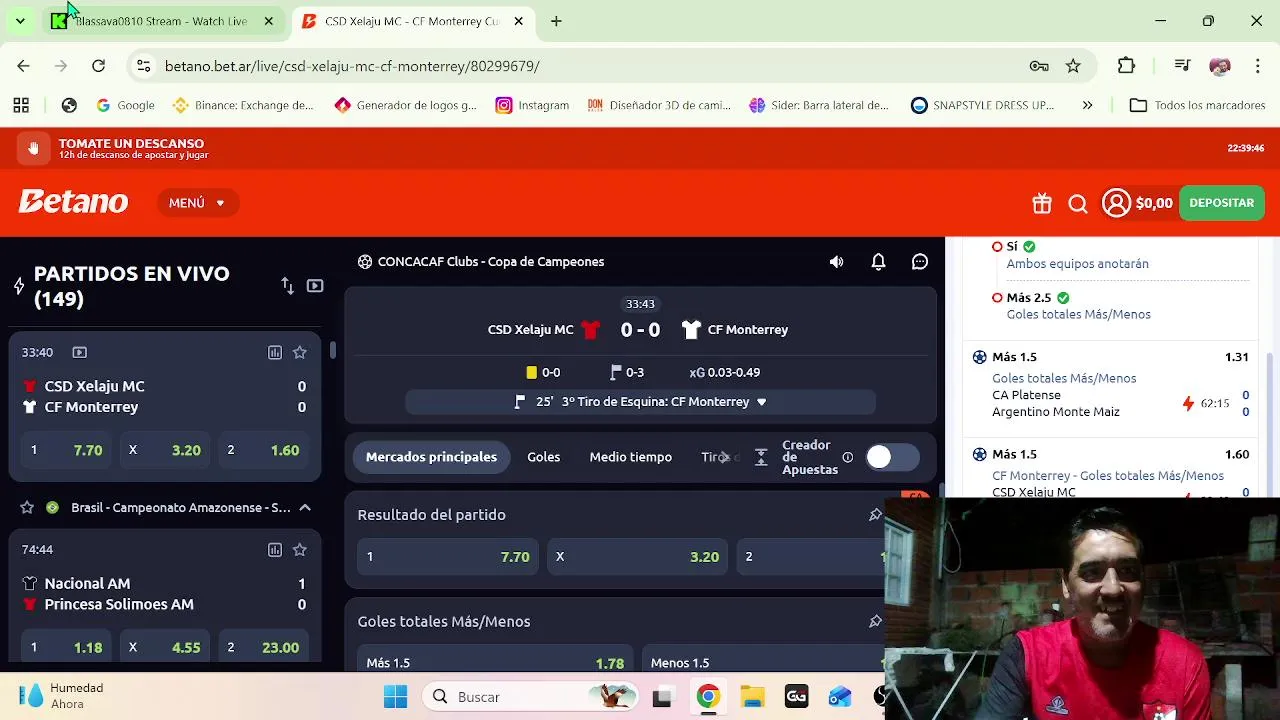1280x720 pixels.
Task: Open the Betano search magnifier
Action: pyautogui.click(x=1078, y=204)
